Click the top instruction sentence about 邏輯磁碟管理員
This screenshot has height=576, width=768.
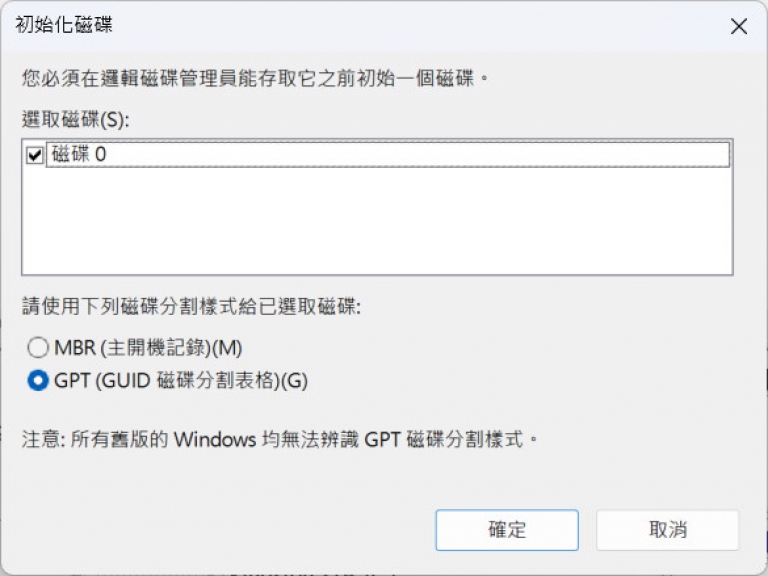point(255,78)
